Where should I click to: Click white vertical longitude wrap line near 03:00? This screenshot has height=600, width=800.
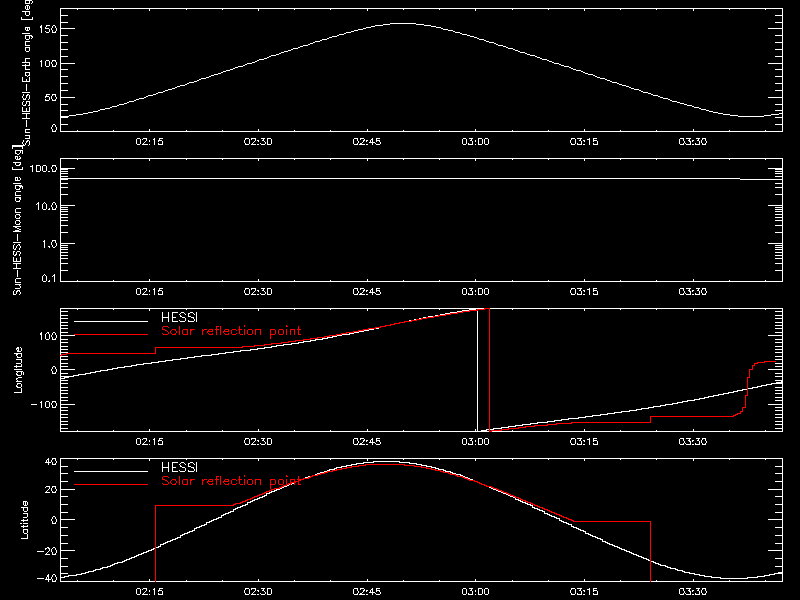pos(478,370)
